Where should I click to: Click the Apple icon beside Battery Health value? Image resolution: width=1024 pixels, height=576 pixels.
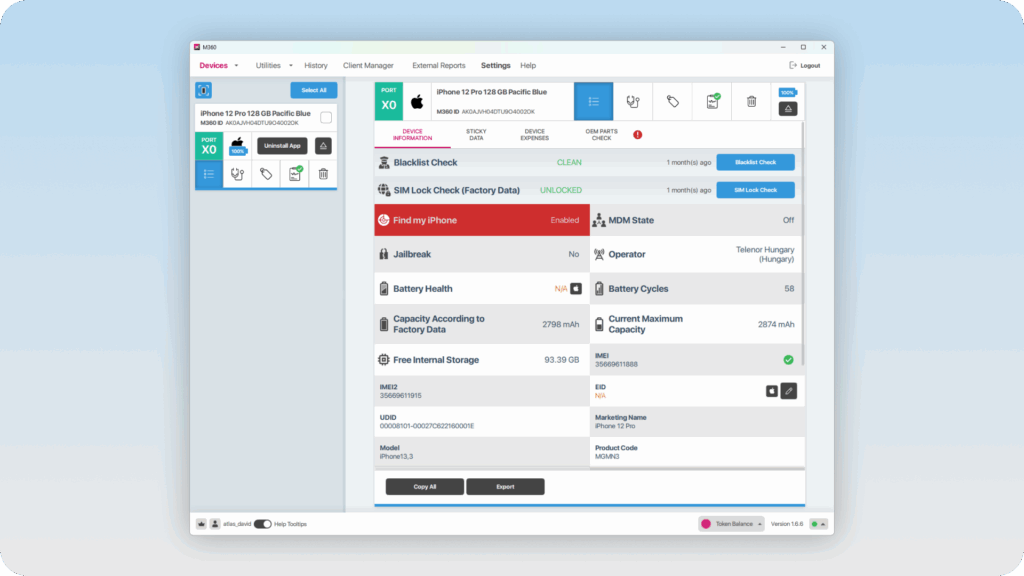576,289
